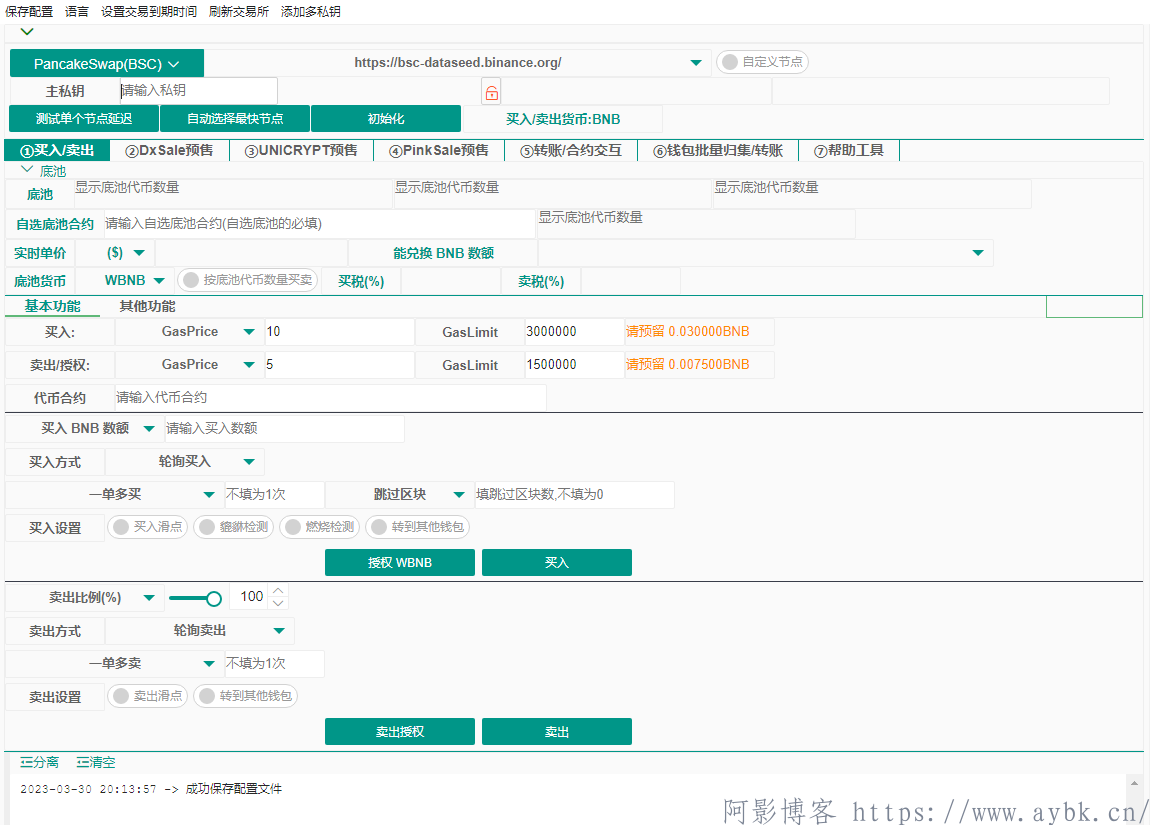Click 自动选择最快节点 button

point(235,118)
